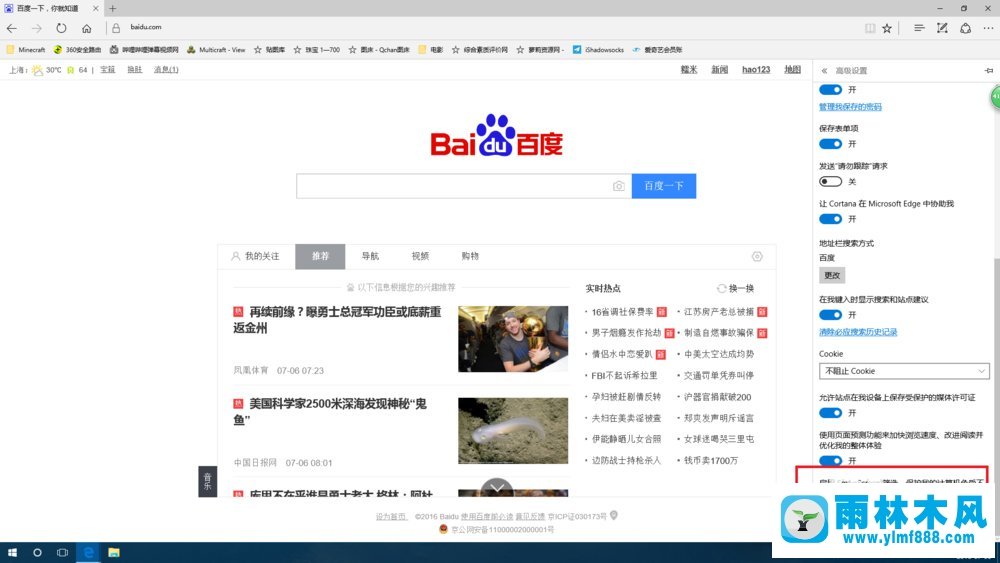This screenshot has width=1000, height=563.
Task: Open Reading view book icon
Action: click(x=870, y=28)
